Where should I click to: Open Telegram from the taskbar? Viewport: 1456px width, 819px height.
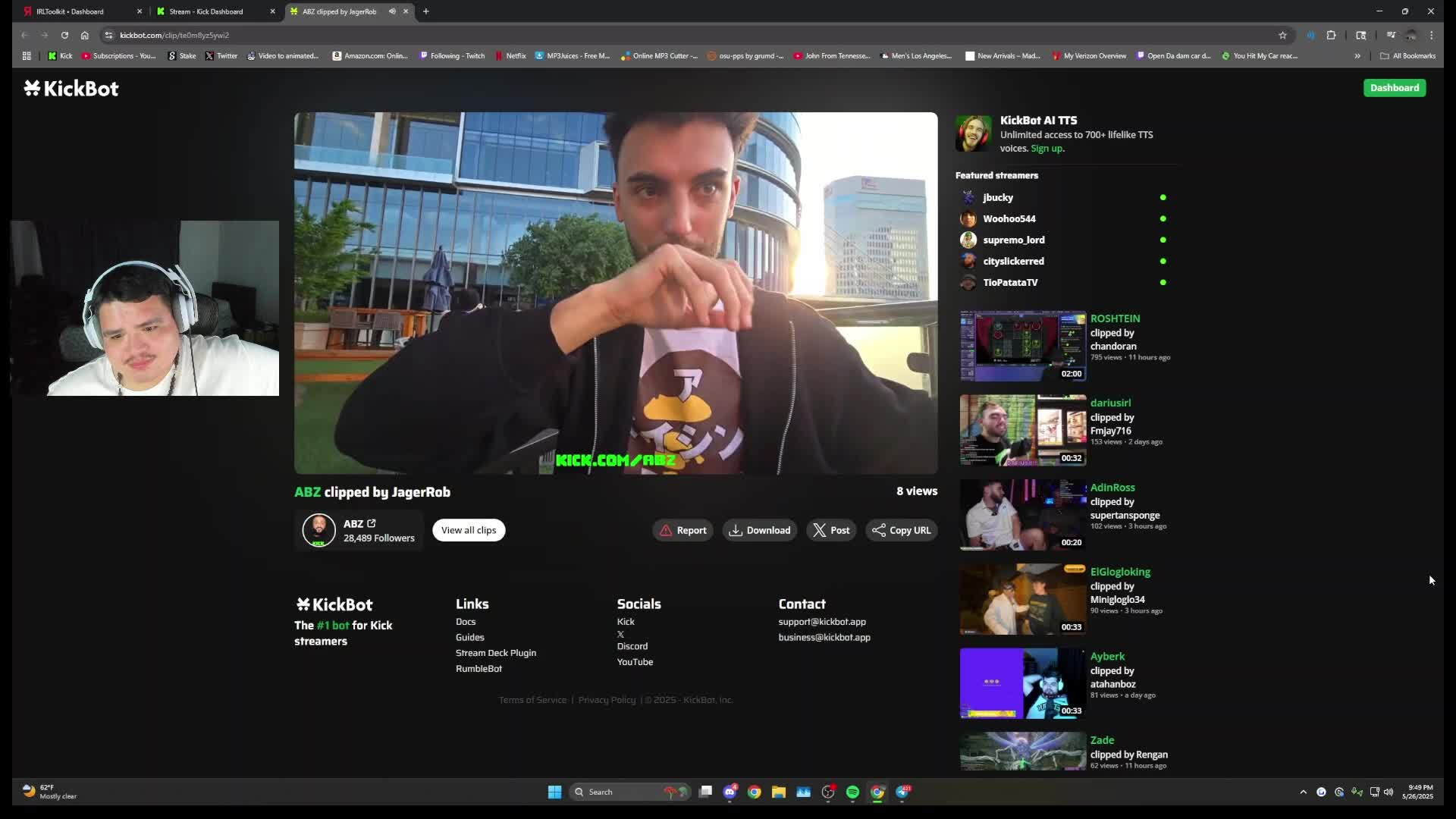pyautogui.click(x=902, y=792)
